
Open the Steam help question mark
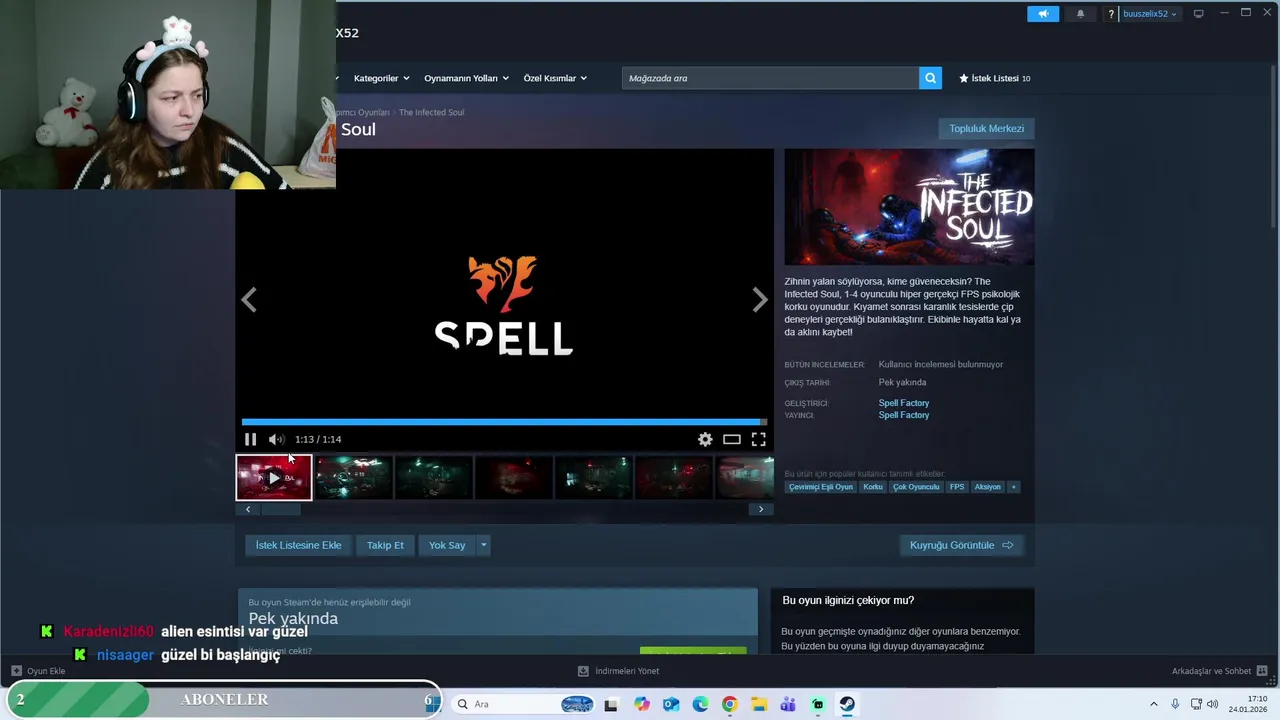tap(1111, 14)
